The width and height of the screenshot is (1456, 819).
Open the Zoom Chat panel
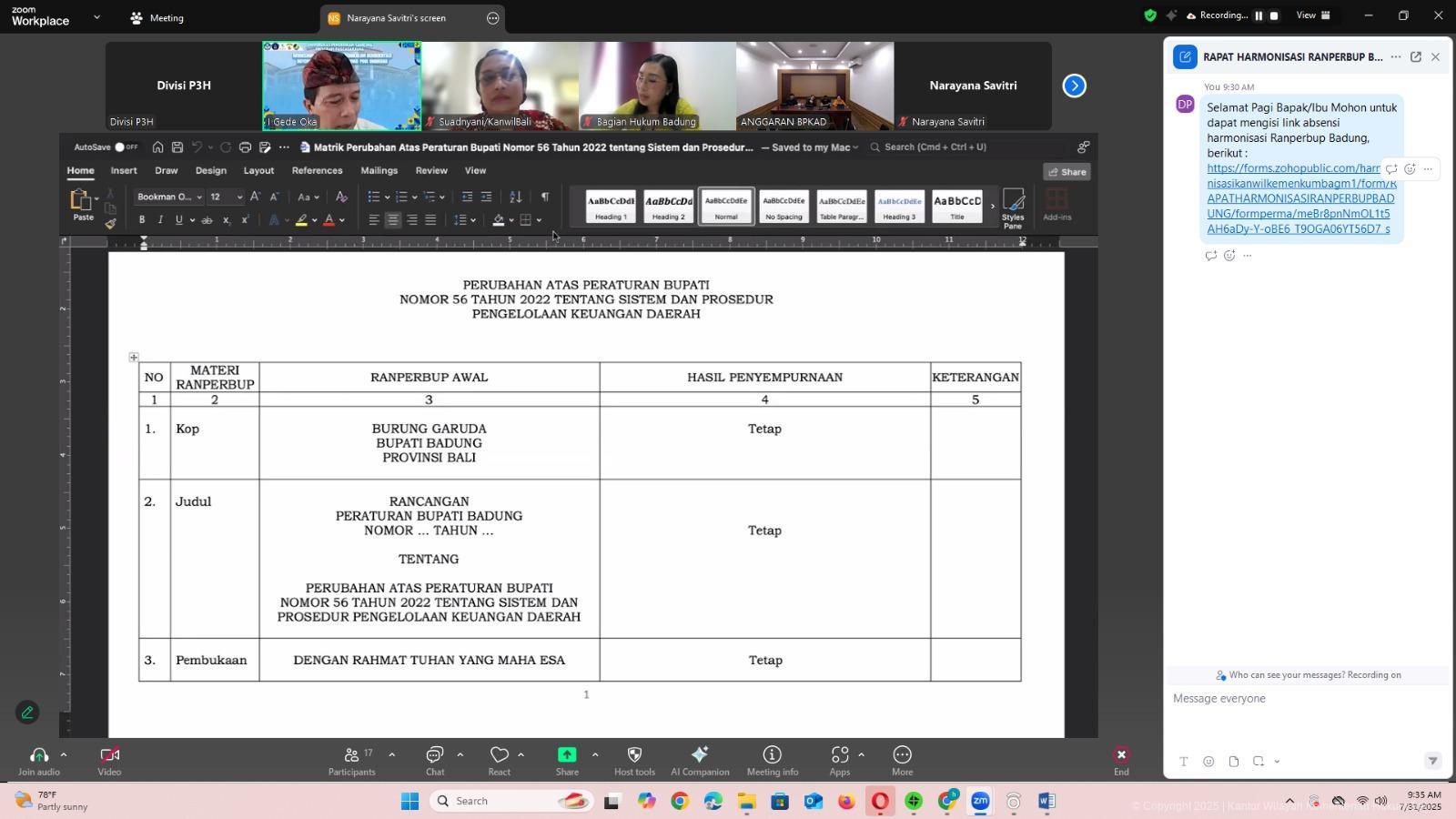pyautogui.click(x=435, y=761)
